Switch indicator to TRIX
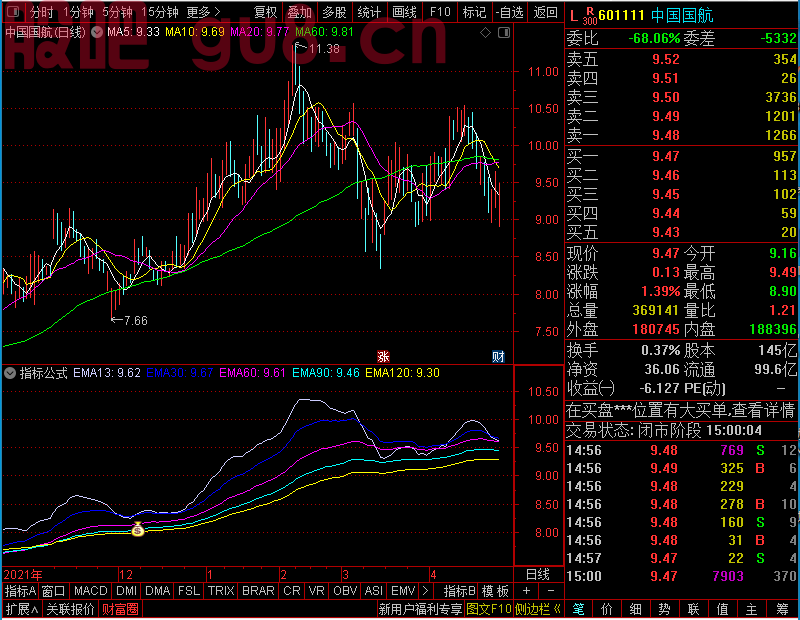Image resolution: width=800 pixels, height=620 pixels. click(221, 591)
